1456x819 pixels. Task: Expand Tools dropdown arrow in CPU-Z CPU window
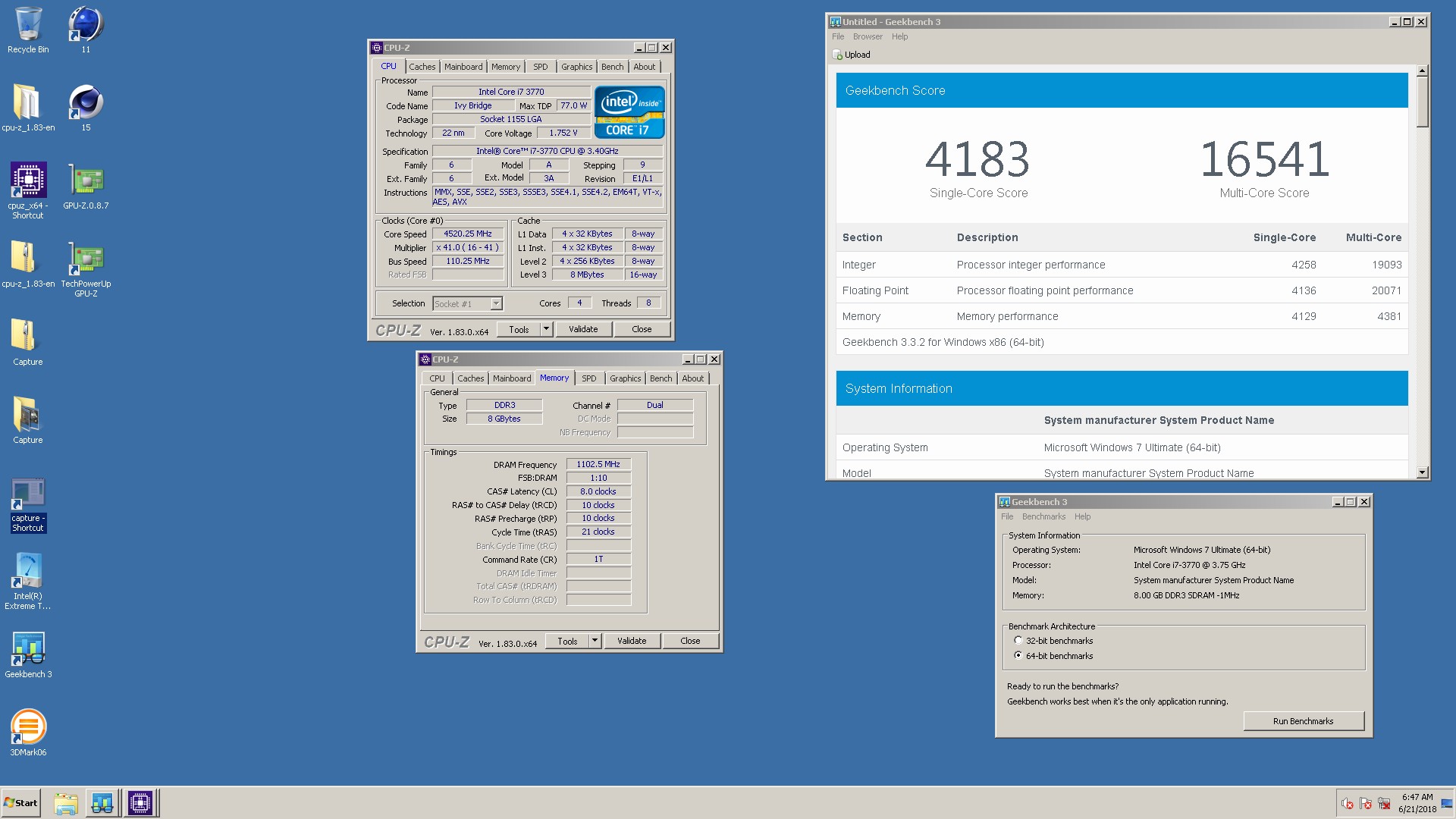[x=546, y=329]
